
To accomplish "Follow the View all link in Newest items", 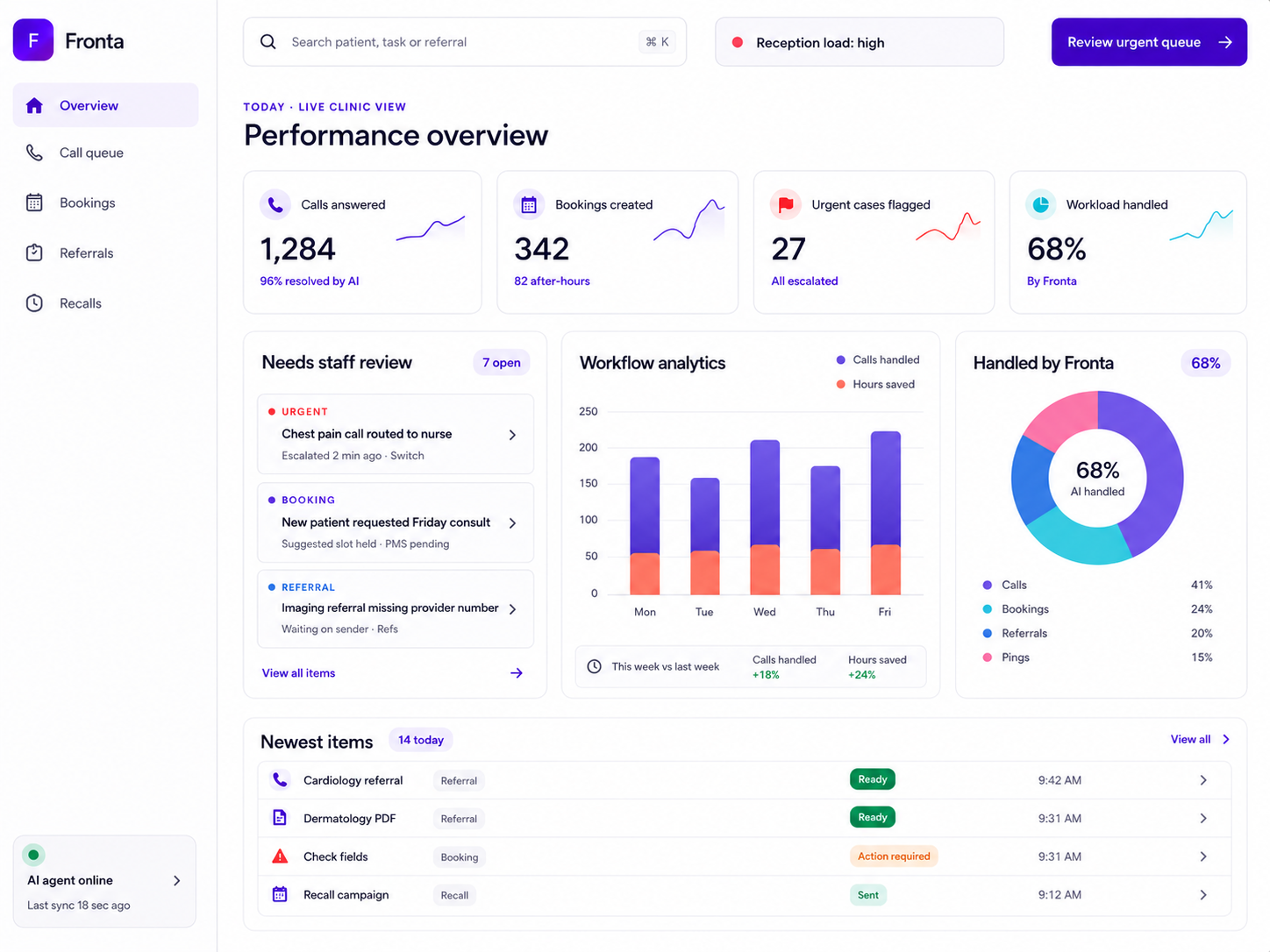I will pyautogui.click(x=1190, y=739).
